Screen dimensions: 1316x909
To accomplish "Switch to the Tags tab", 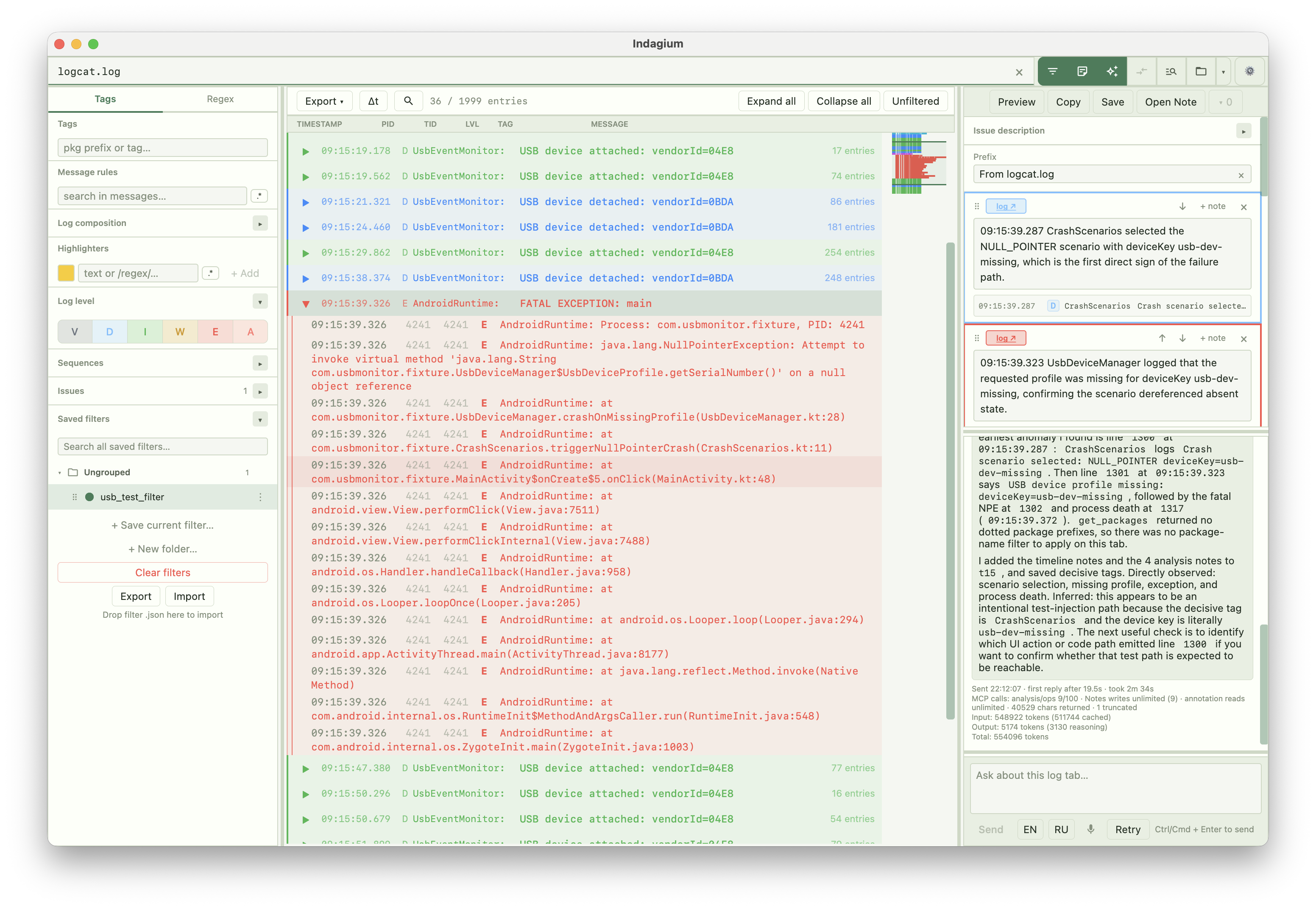I will (105, 98).
